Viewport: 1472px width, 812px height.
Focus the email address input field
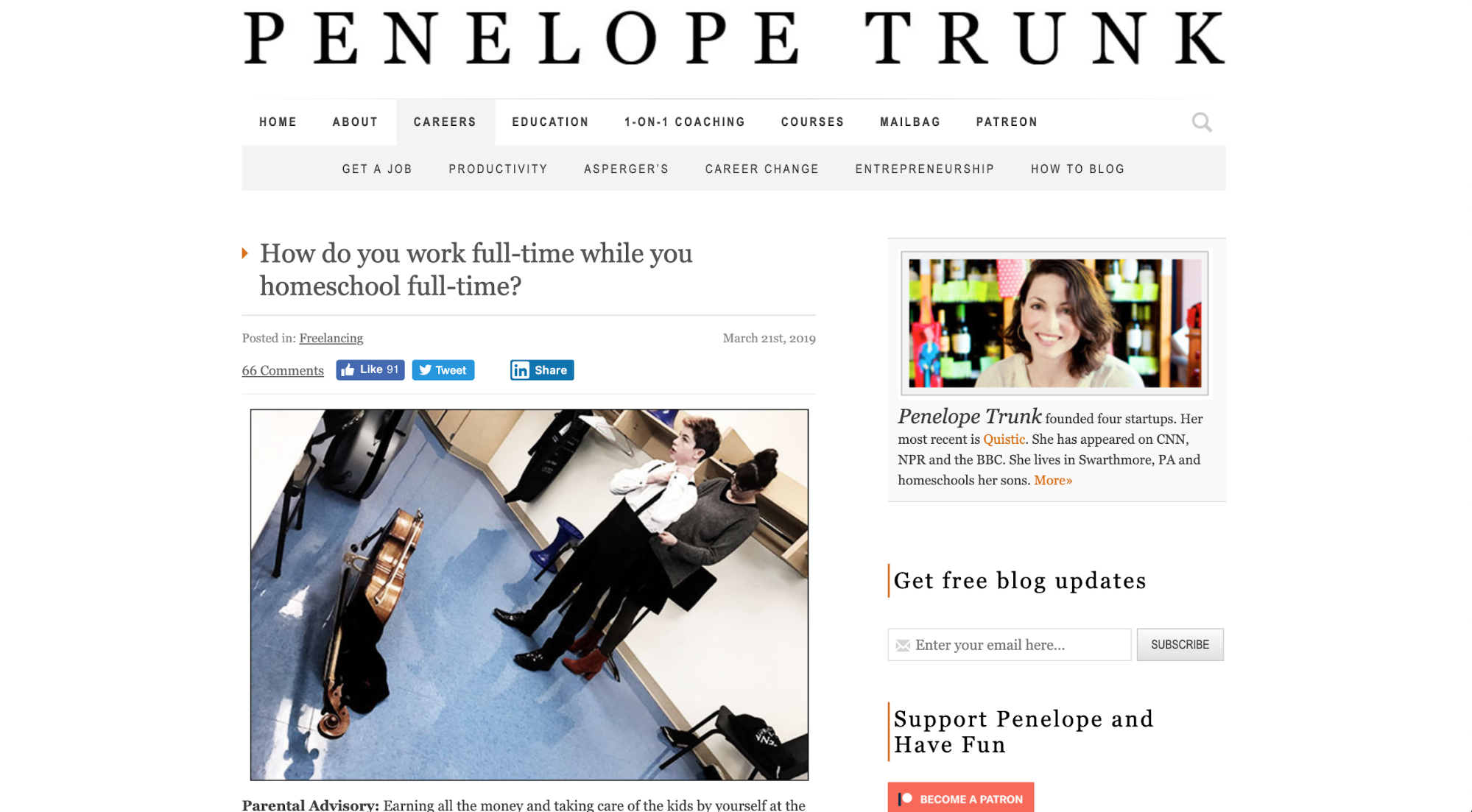tap(1009, 645)
